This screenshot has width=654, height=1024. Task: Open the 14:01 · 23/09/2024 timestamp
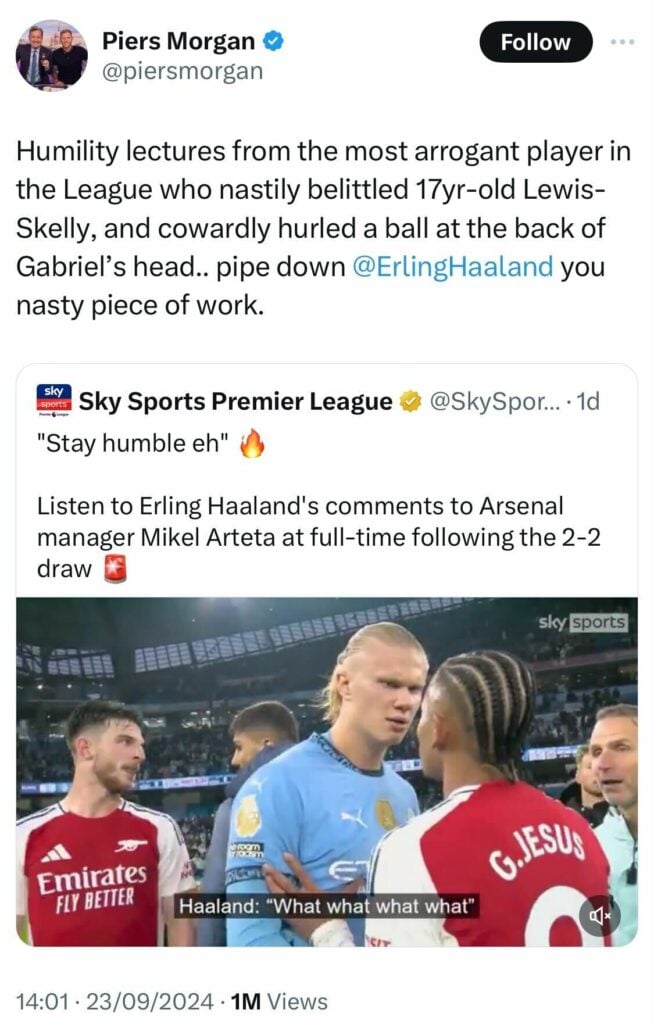[x=117, y=1001]
